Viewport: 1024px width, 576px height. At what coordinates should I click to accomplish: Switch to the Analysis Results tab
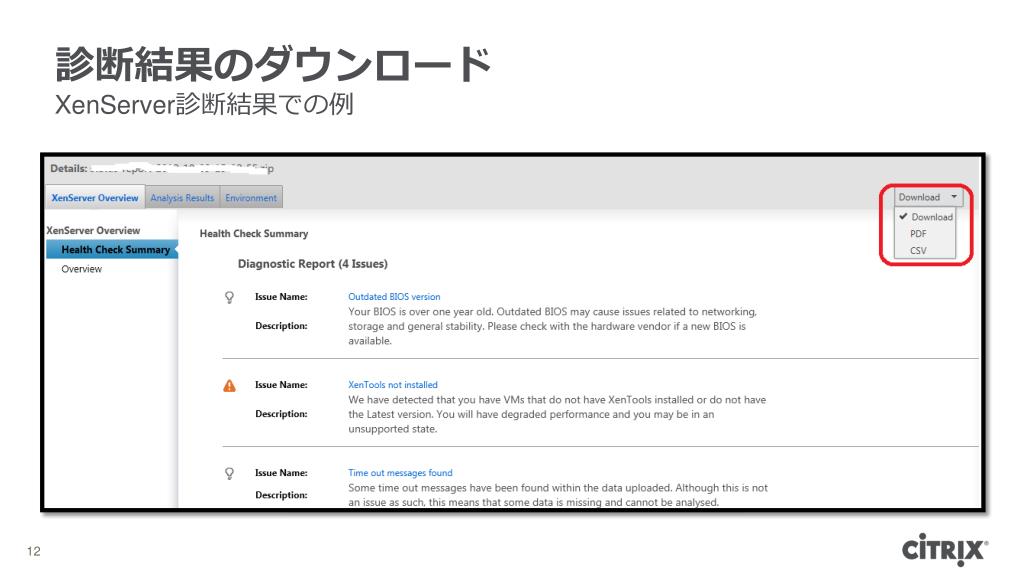(182, 197)
